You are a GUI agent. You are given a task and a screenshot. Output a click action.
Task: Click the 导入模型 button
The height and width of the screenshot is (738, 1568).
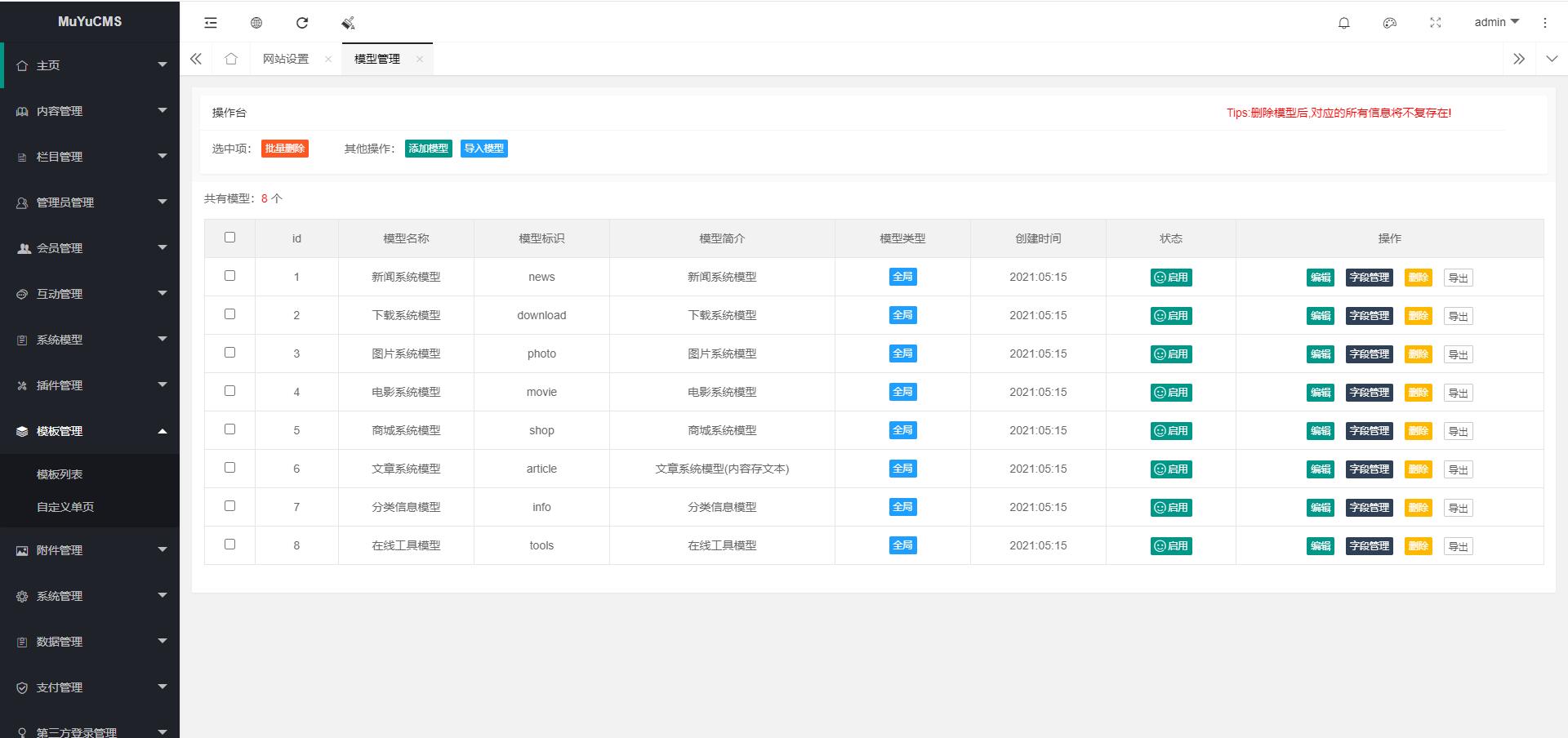pyautogui.click(x=484, y=149)
